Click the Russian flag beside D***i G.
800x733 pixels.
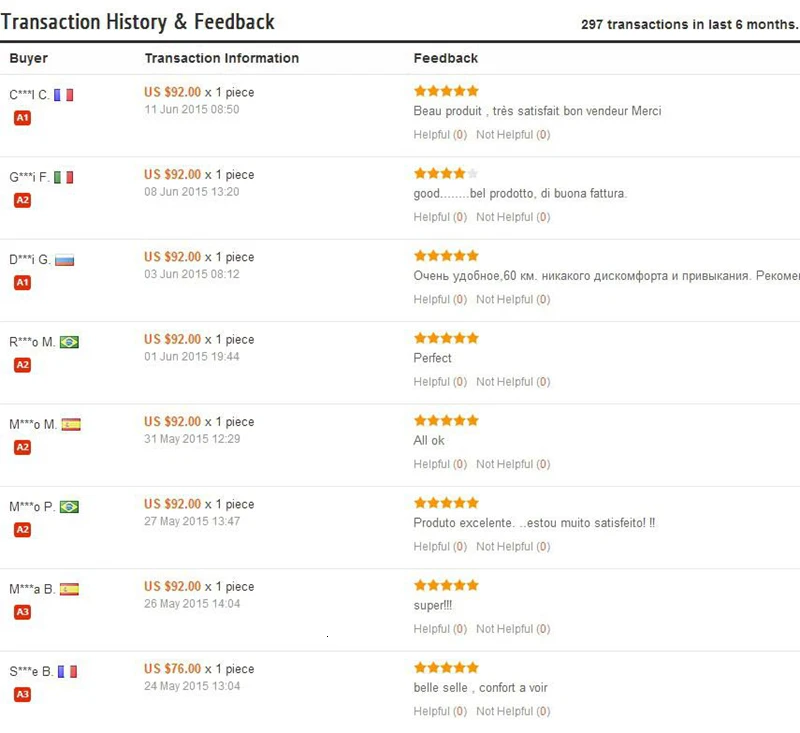65,260
